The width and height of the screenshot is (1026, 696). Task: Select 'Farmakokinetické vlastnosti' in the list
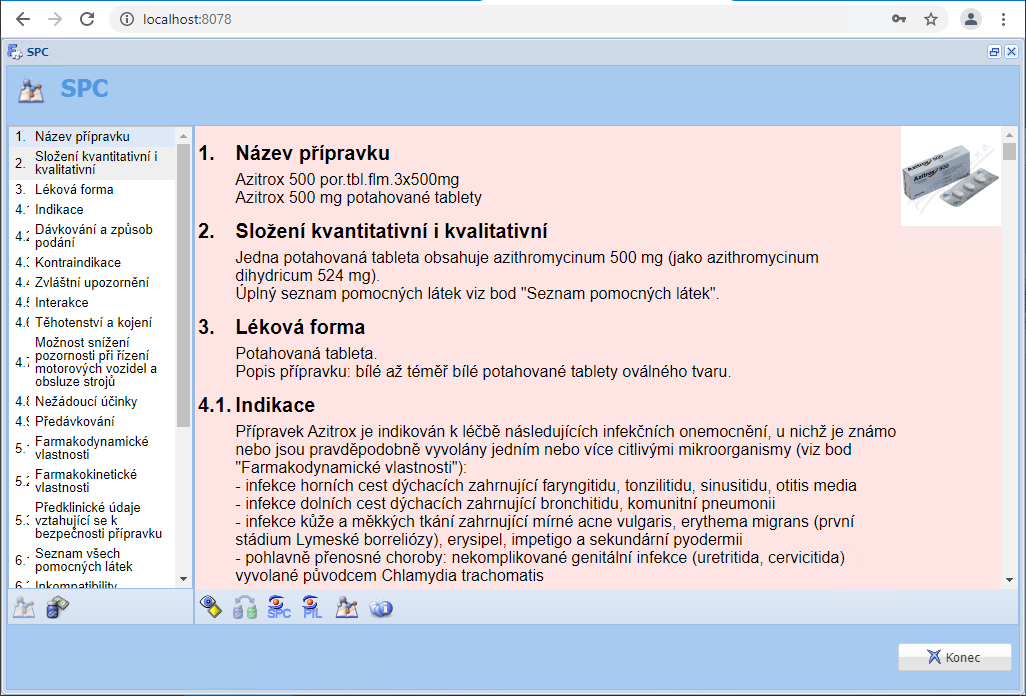(93, 481)
